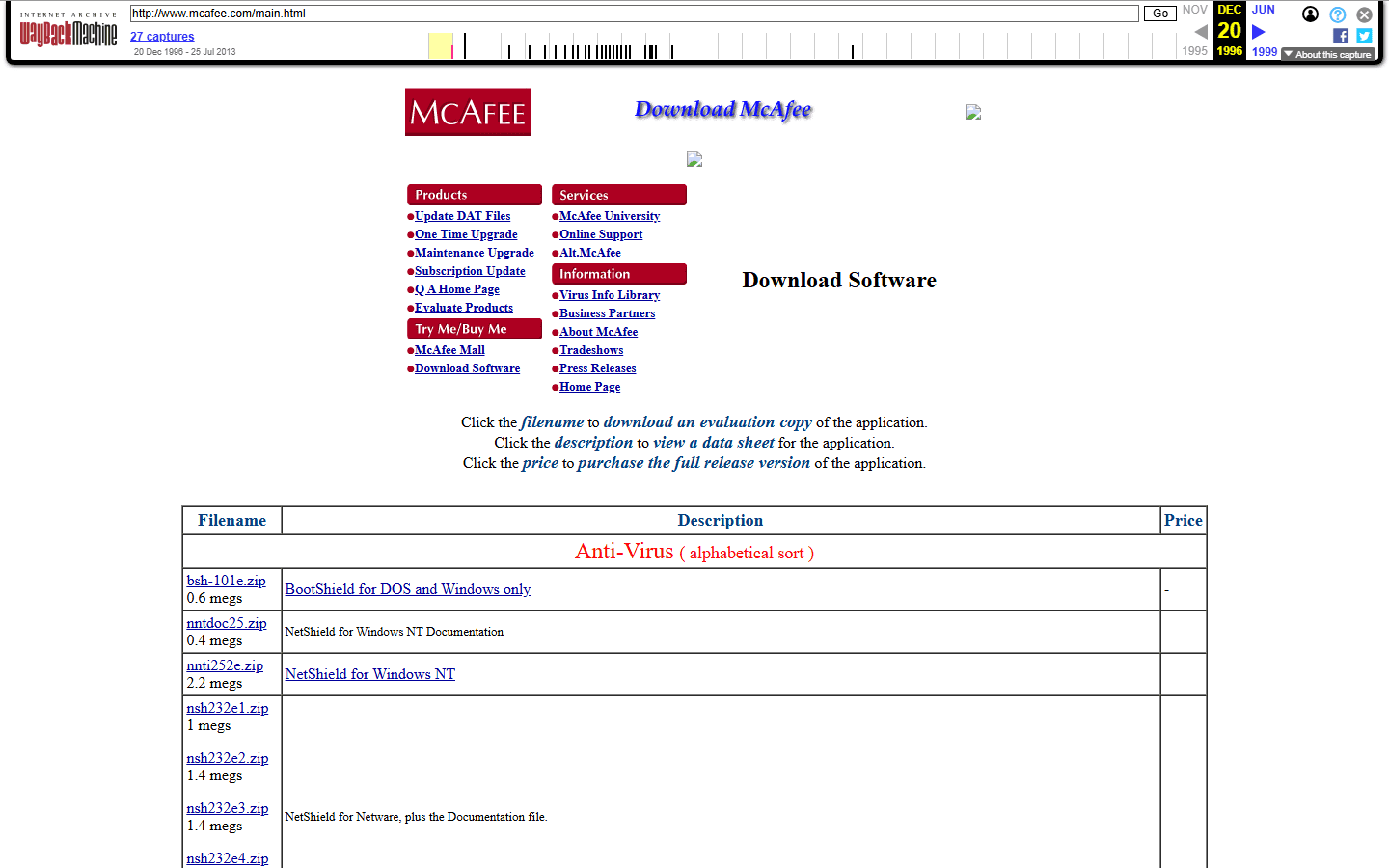Open About McAfee link
Screen dimensions: 1389x868
pos(599,332)
